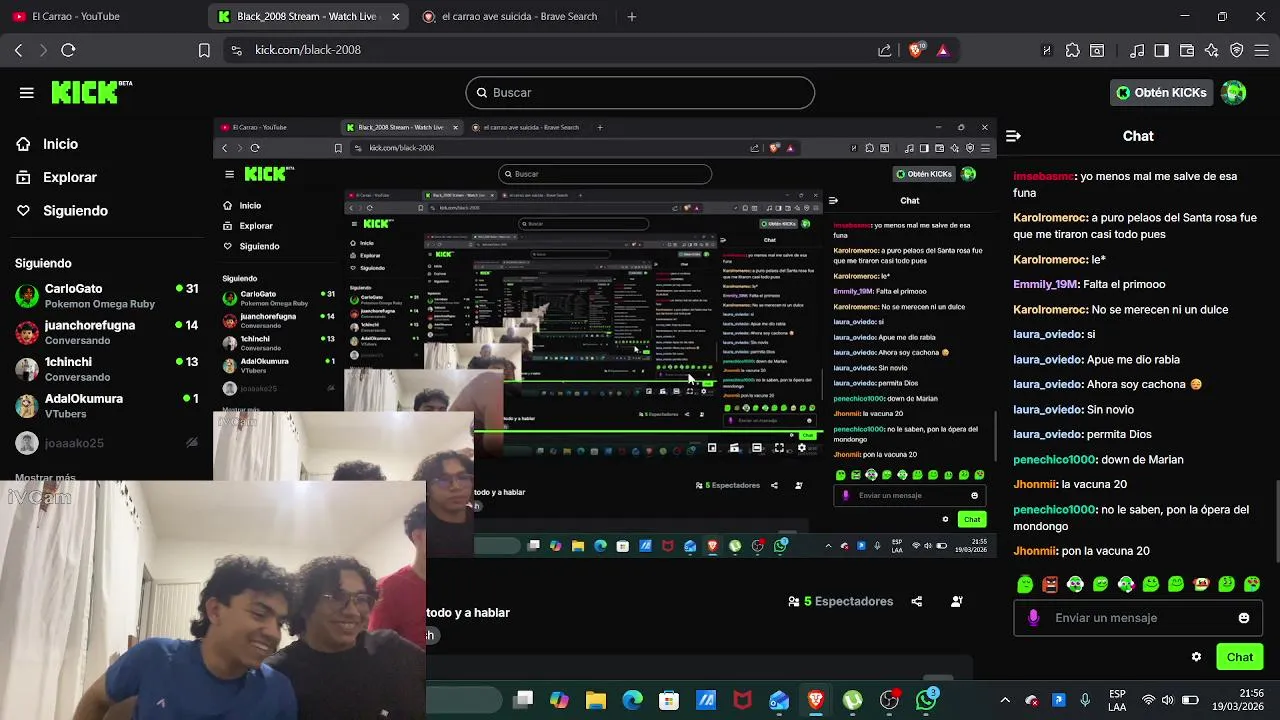The height and width of the screenshot is (720, 1280).
Task: Expand Mostrar más followed channels
Action: (x=45, y=478)
